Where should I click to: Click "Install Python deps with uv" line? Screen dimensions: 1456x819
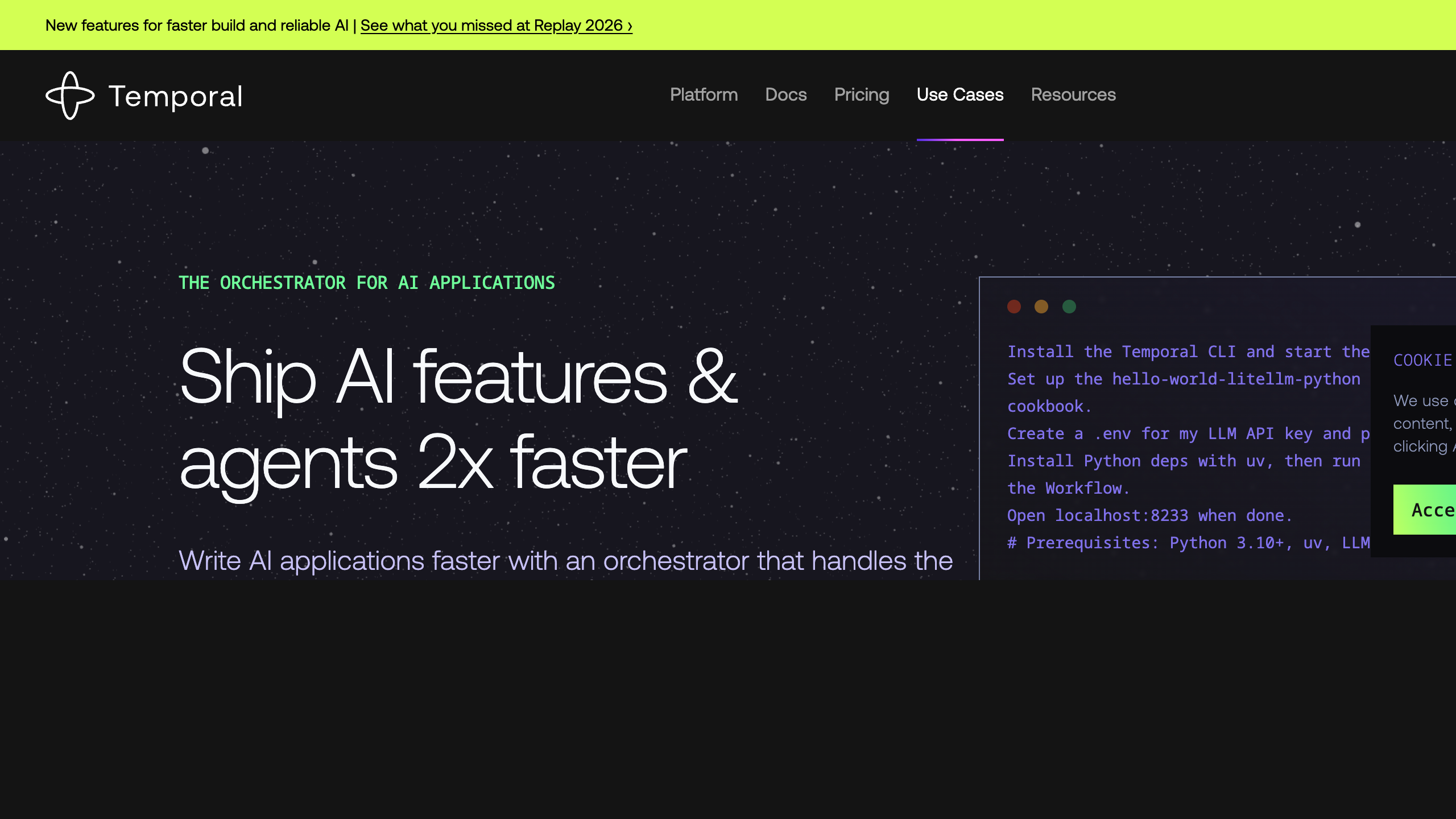tap(1184, 461)
